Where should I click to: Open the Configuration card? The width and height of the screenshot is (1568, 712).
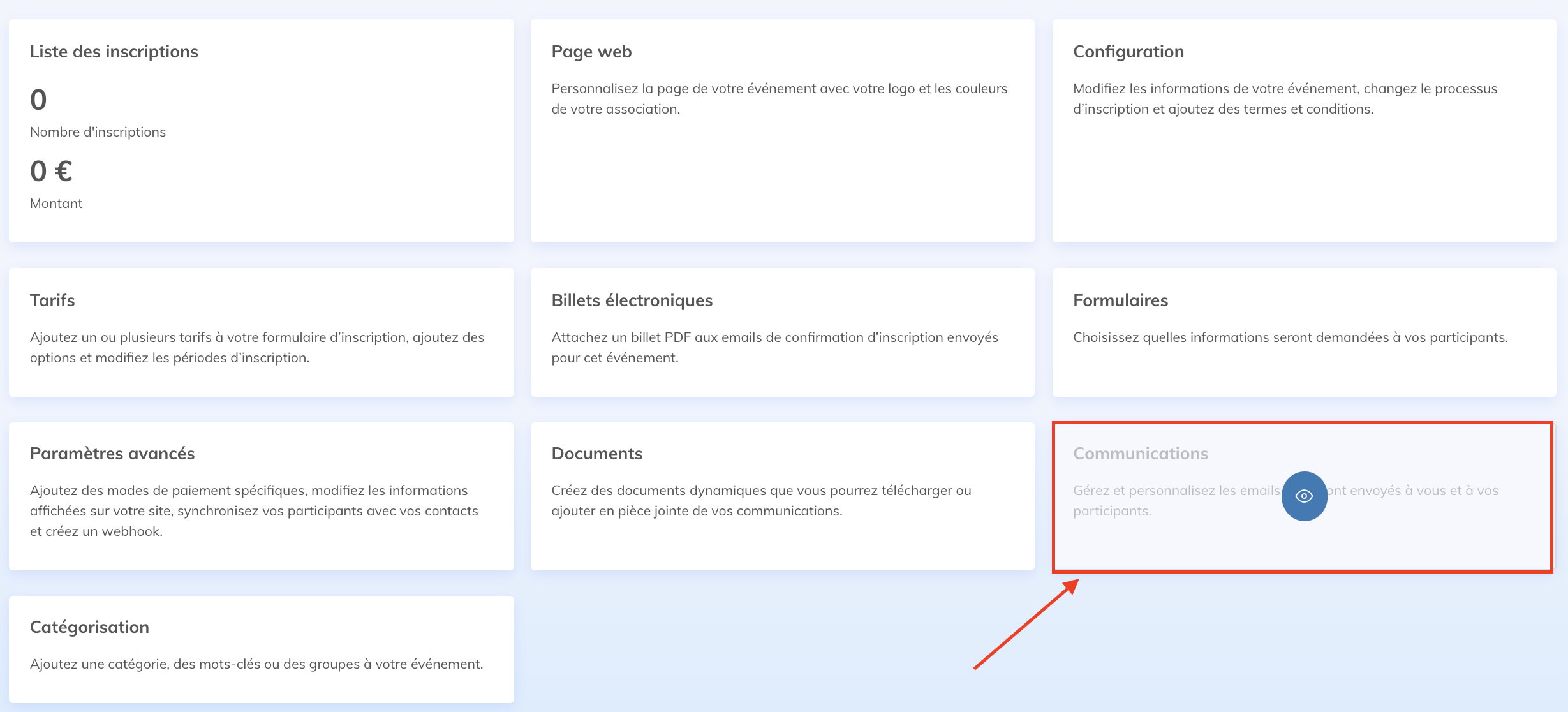1304,166
